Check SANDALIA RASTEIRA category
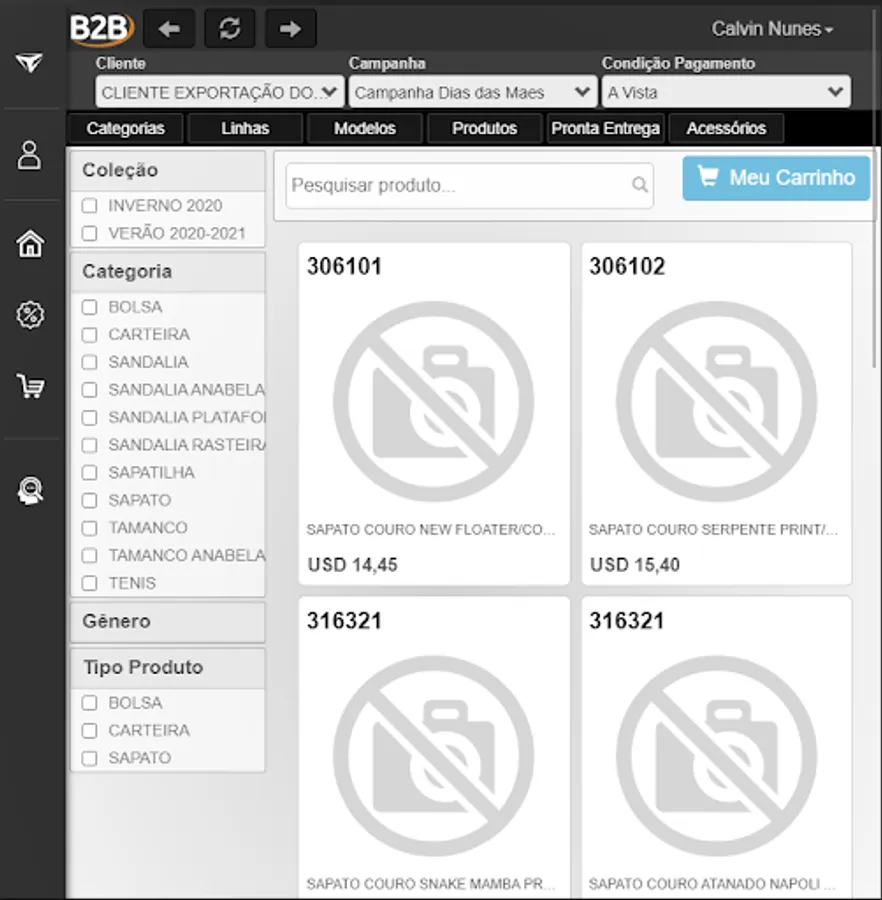This screenshot has width=882, height=900. pos(90,445)
